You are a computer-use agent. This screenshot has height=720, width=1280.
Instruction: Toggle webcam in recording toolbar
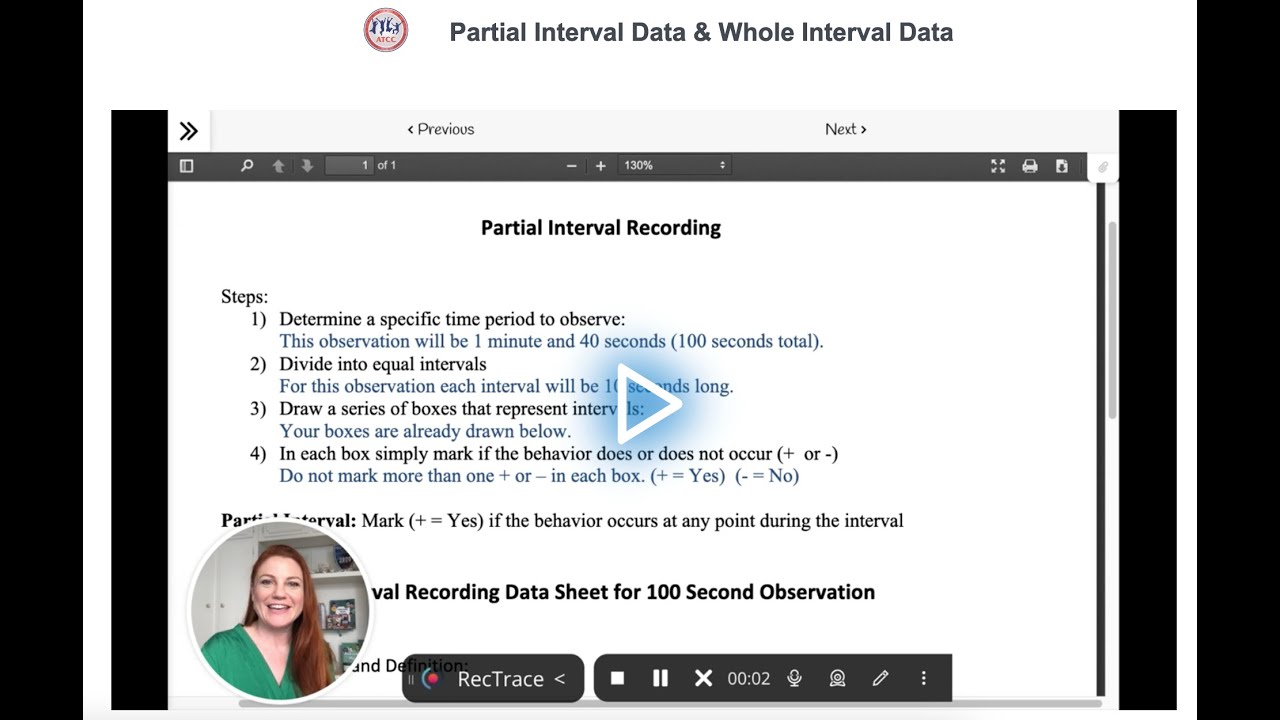(837, 678)
